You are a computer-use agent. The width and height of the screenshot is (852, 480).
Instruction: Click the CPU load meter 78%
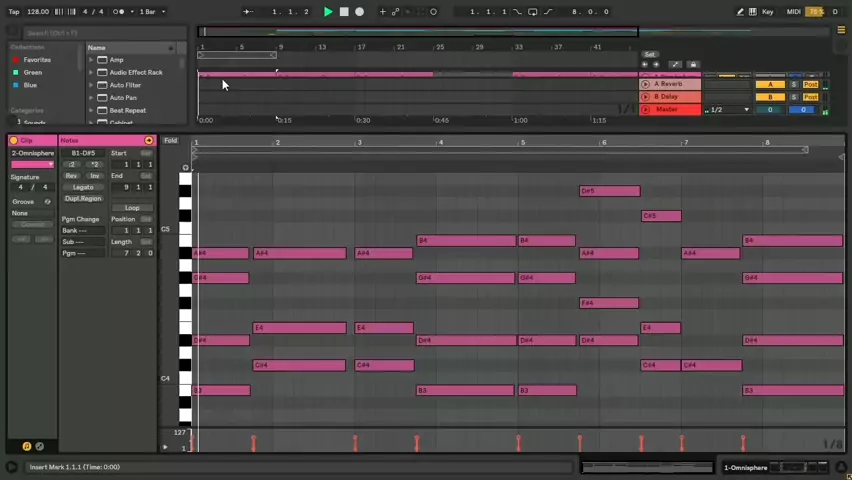click(x=816, y=11)
